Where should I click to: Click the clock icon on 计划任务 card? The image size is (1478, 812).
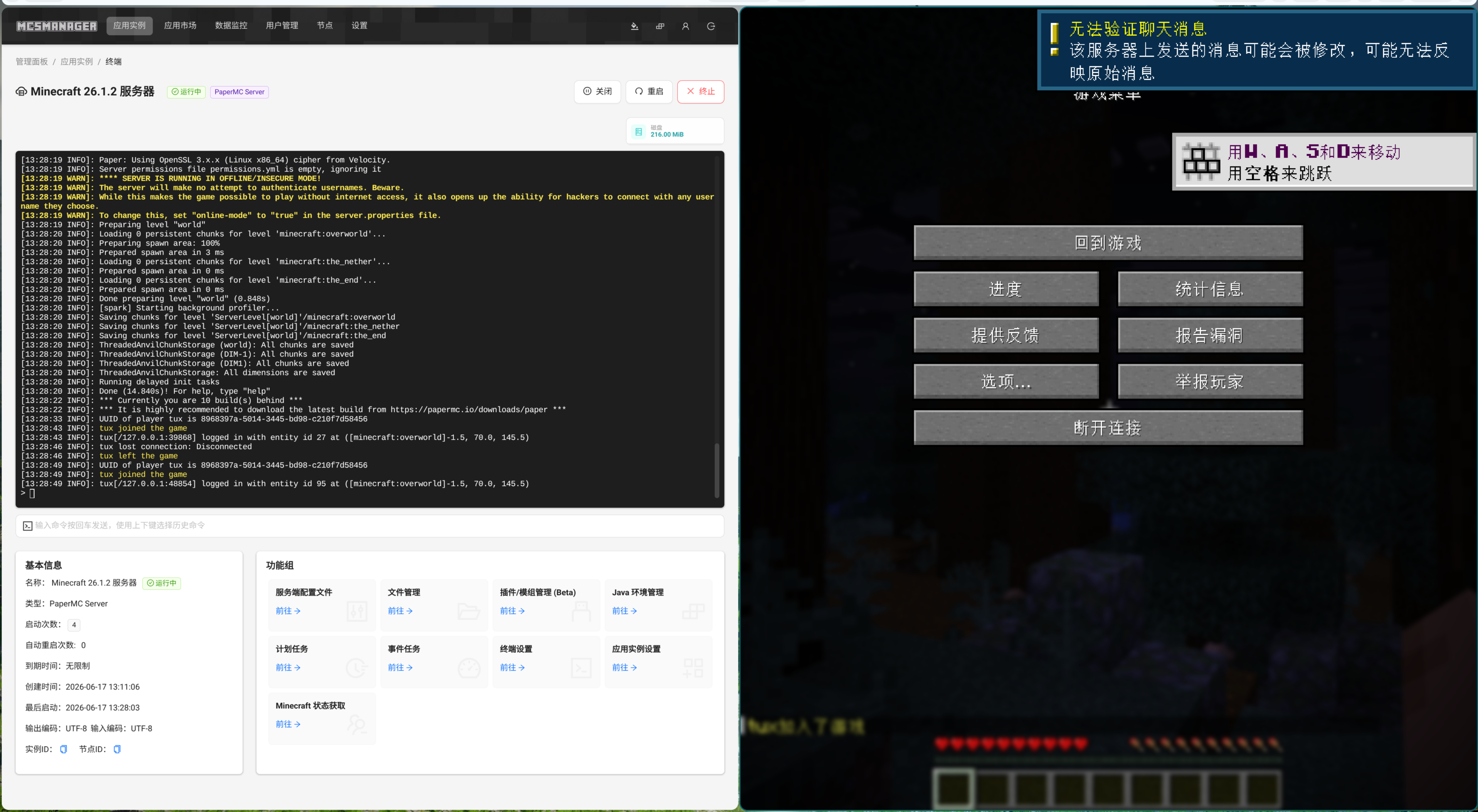357,668
